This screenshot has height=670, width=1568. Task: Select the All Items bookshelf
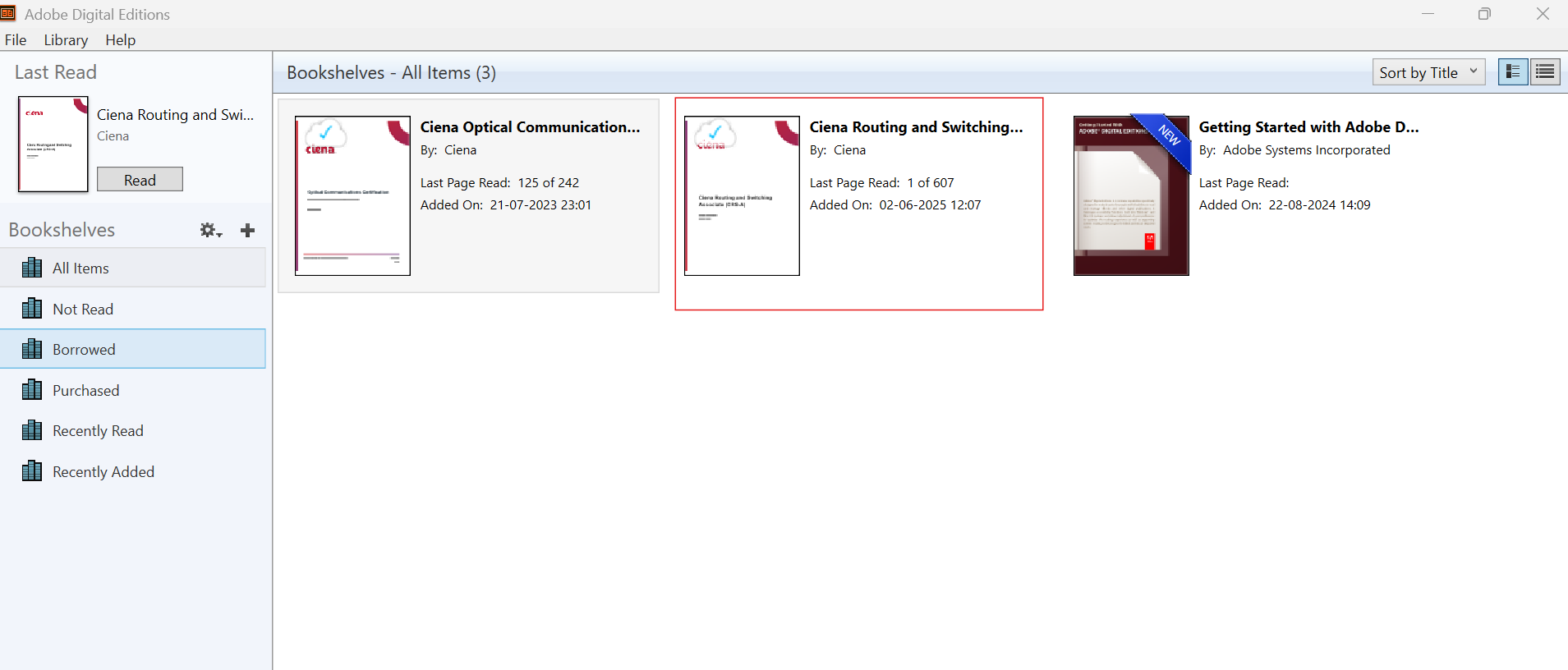pos(133,268)
